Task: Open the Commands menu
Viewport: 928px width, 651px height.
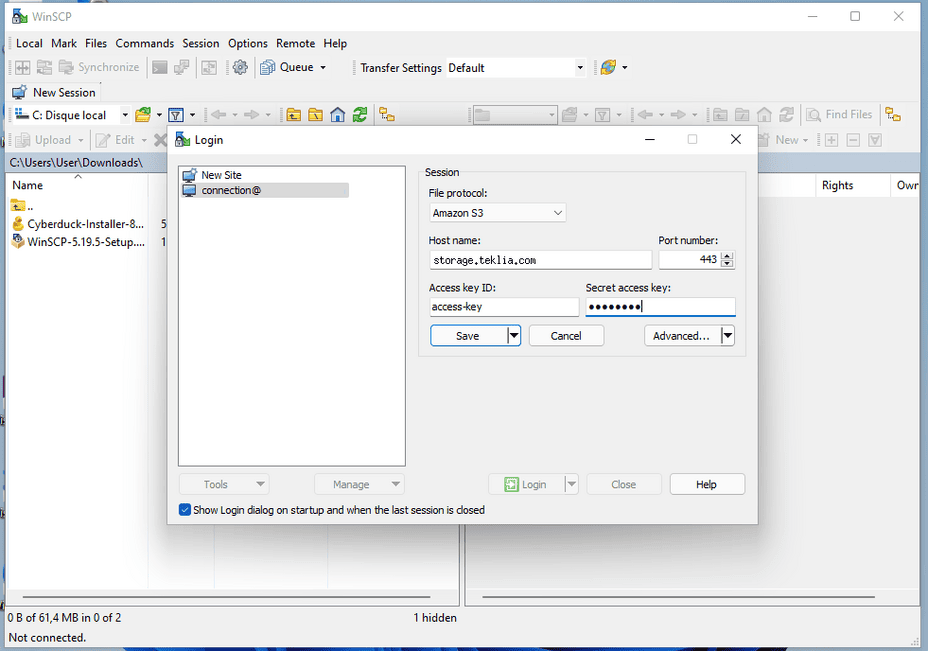Action: [144, 43]
